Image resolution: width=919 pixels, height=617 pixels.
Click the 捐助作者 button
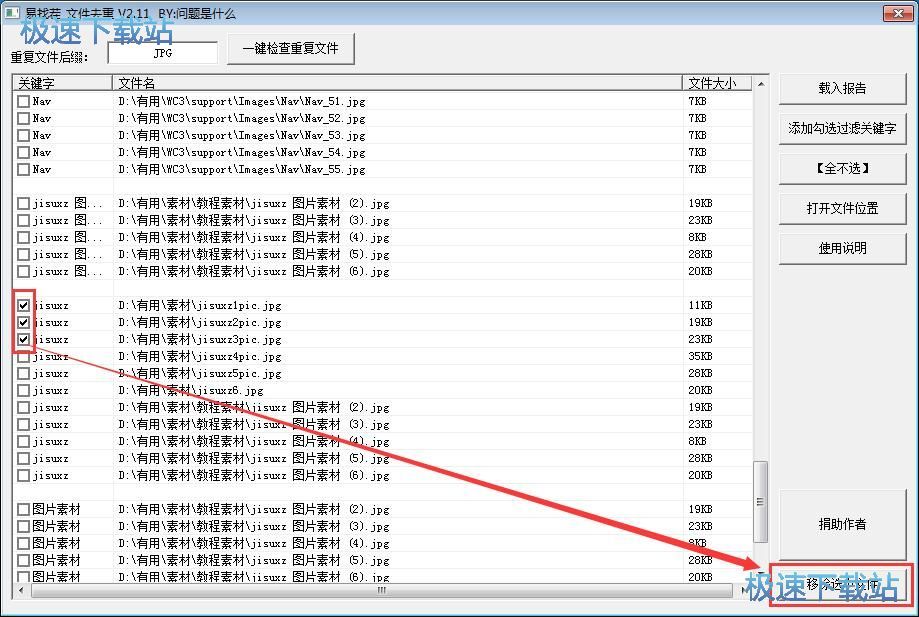(842, 524)
